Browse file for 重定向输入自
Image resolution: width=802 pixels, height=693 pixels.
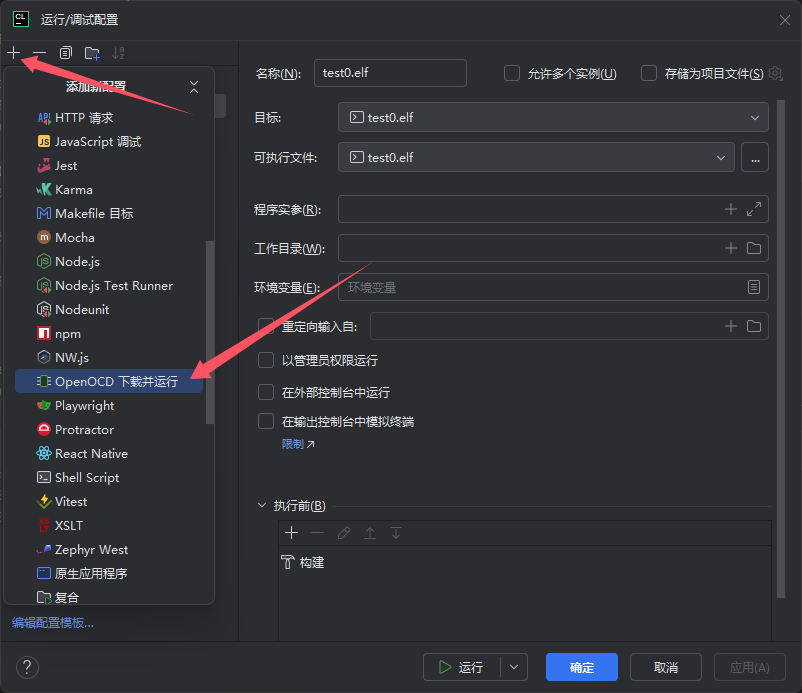tap(754, 326)
